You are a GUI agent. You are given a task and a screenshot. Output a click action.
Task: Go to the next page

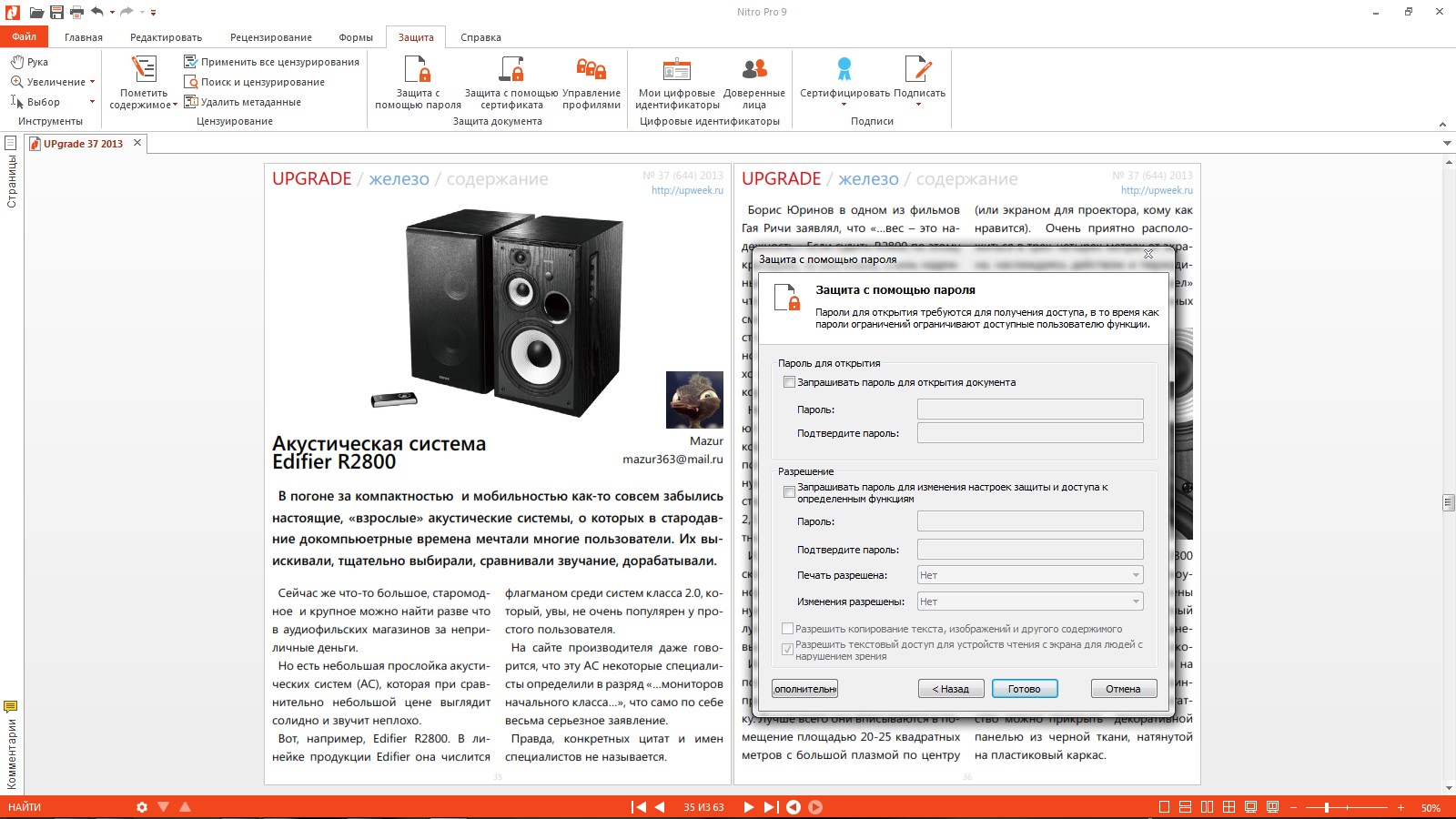point(748,807)
